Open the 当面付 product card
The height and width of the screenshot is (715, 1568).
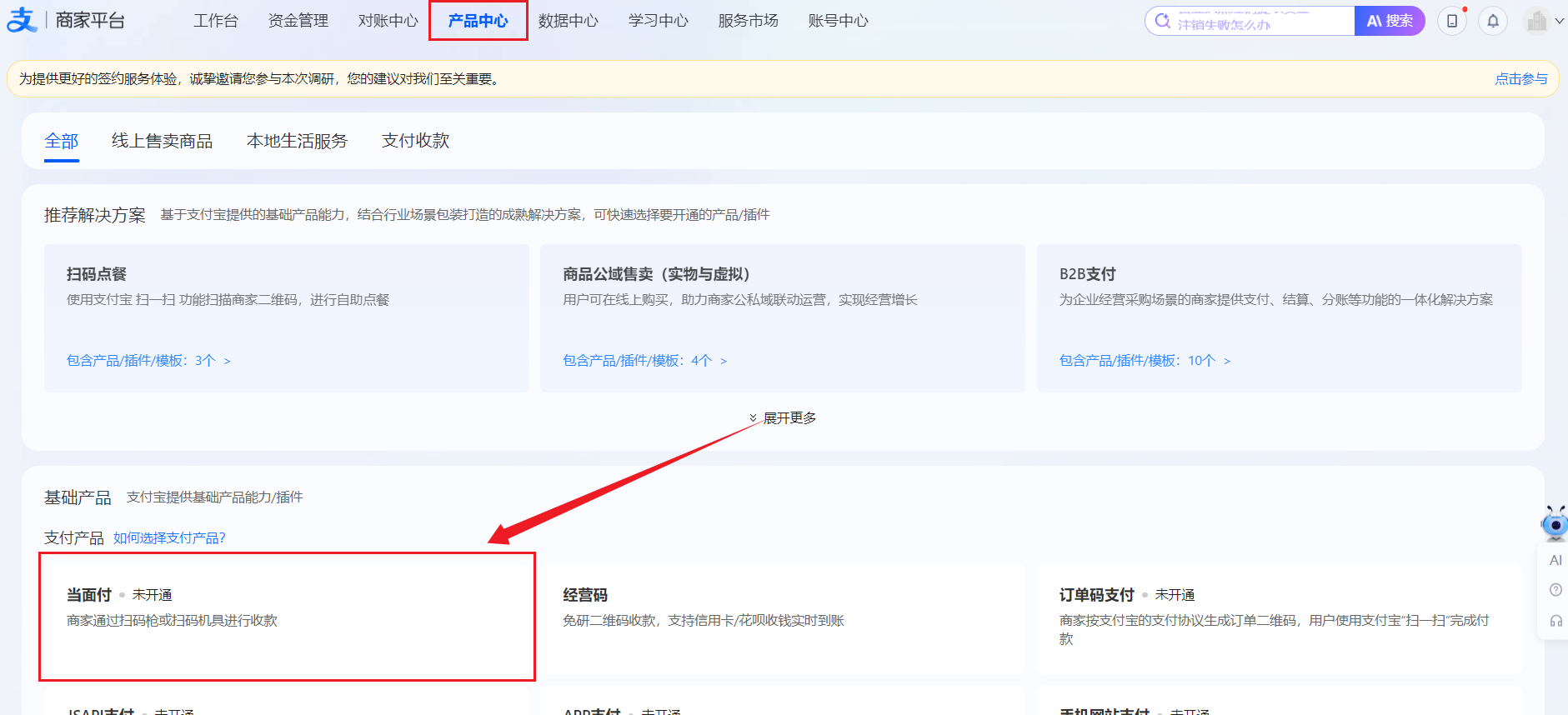(x=286, y=617)
